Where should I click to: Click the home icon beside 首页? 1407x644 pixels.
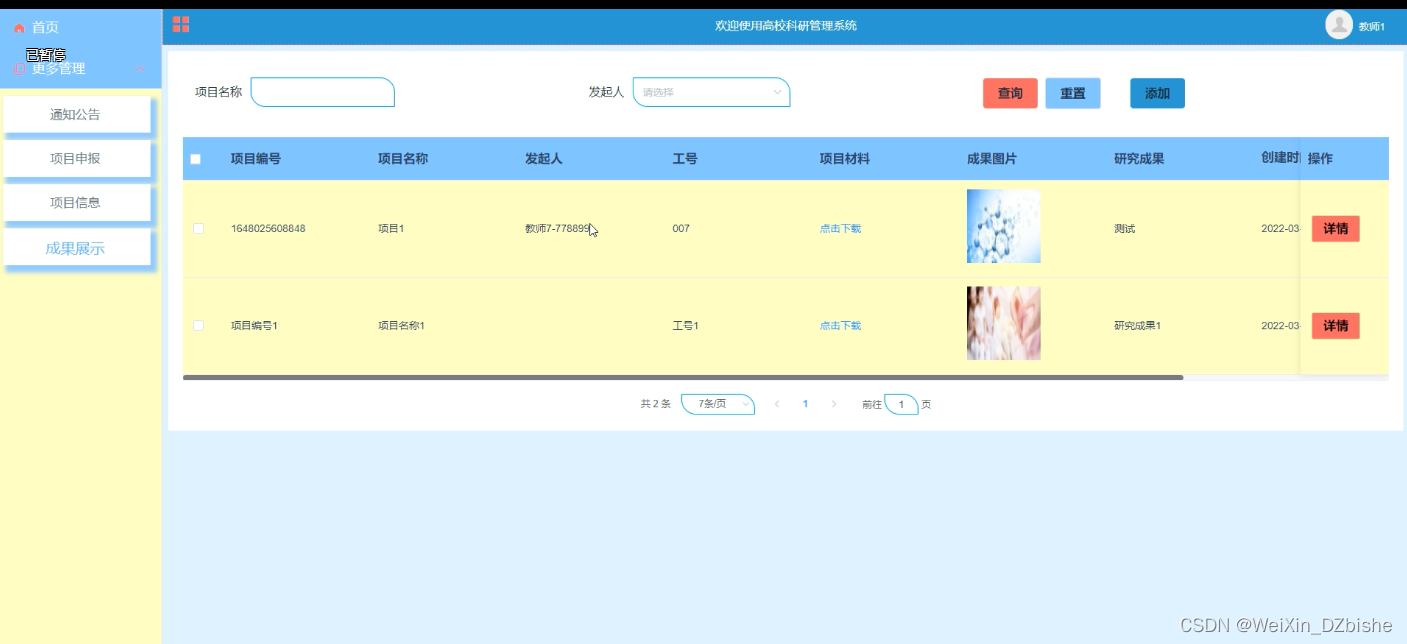pos(19,28)
